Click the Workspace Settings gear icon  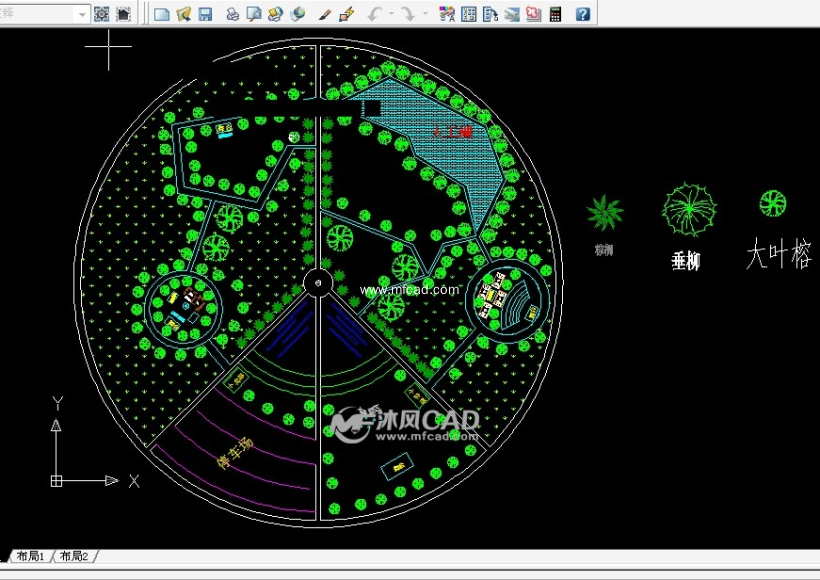tap(102, 14)
